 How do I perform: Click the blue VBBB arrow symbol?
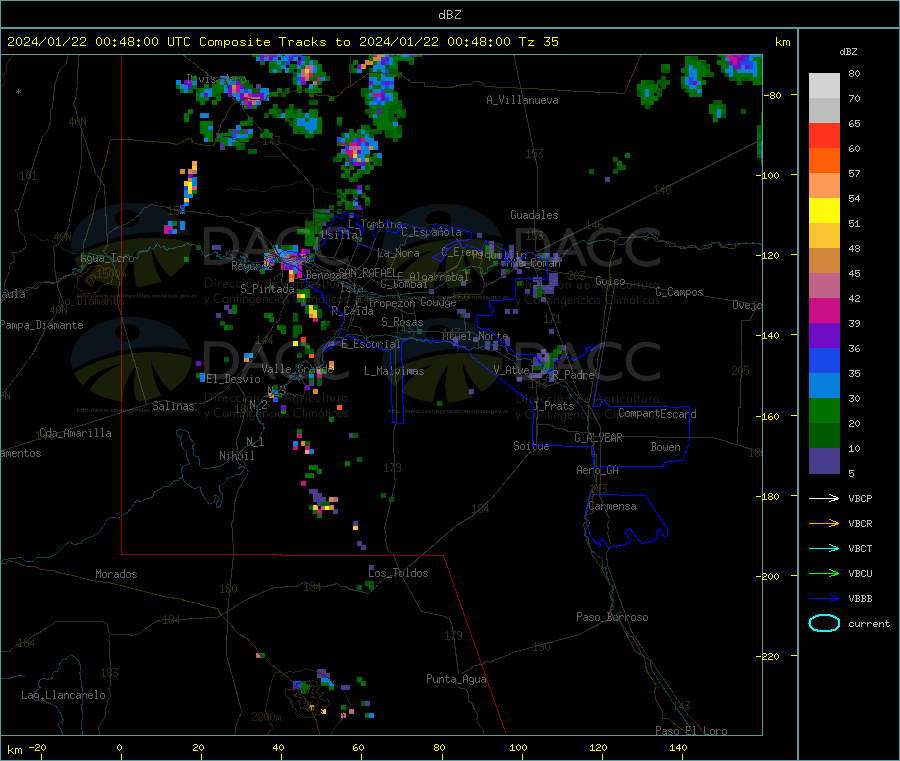click(x=824, y=598)
